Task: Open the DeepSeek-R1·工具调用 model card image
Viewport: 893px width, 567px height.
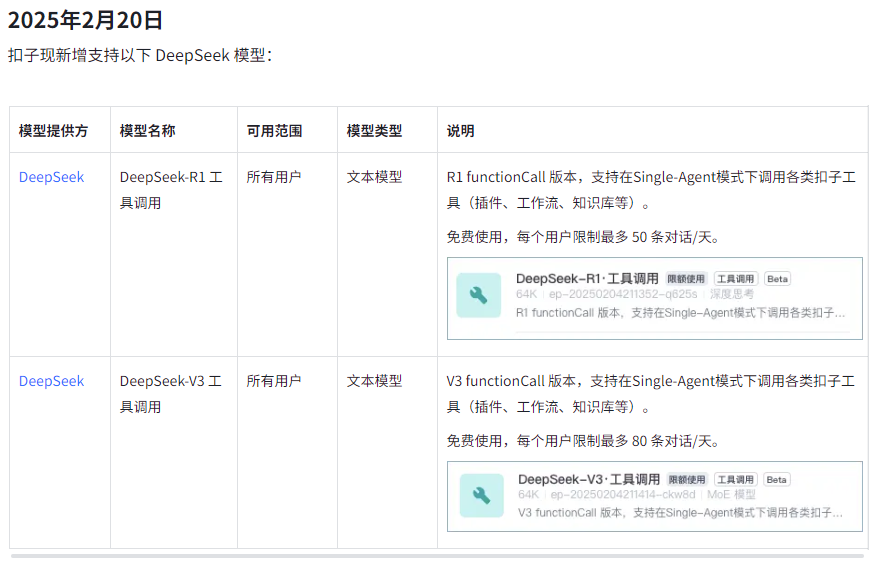Action: 655,298
